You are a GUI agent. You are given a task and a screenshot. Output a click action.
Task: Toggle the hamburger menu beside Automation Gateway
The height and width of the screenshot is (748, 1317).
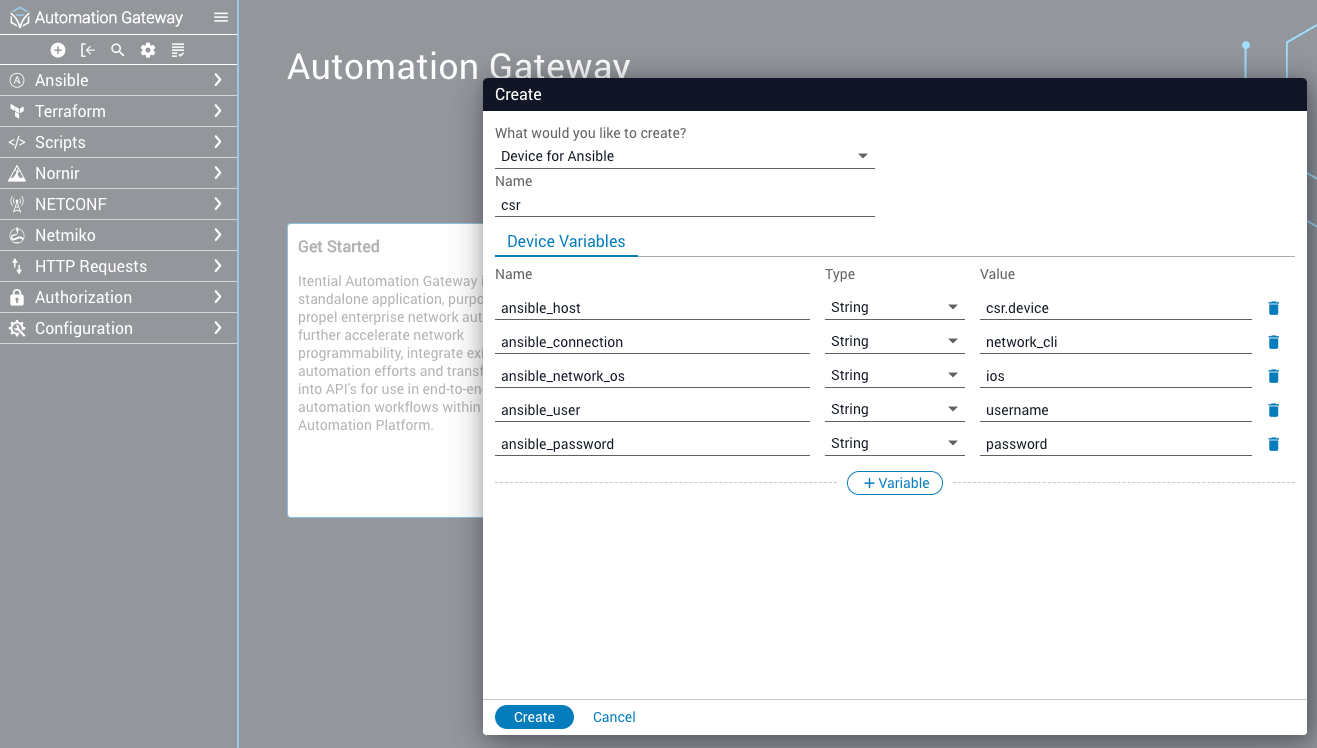point(221,18)
